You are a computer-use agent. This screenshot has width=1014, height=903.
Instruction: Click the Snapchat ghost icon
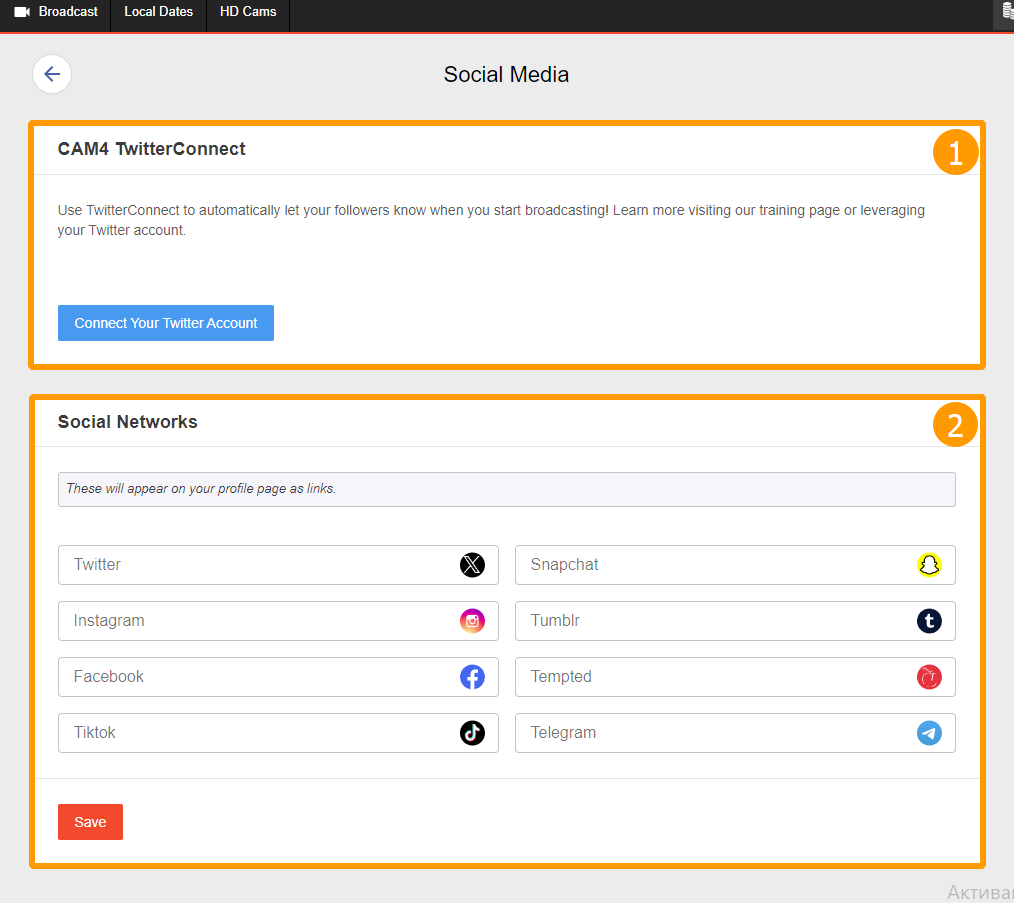point(929,565)
